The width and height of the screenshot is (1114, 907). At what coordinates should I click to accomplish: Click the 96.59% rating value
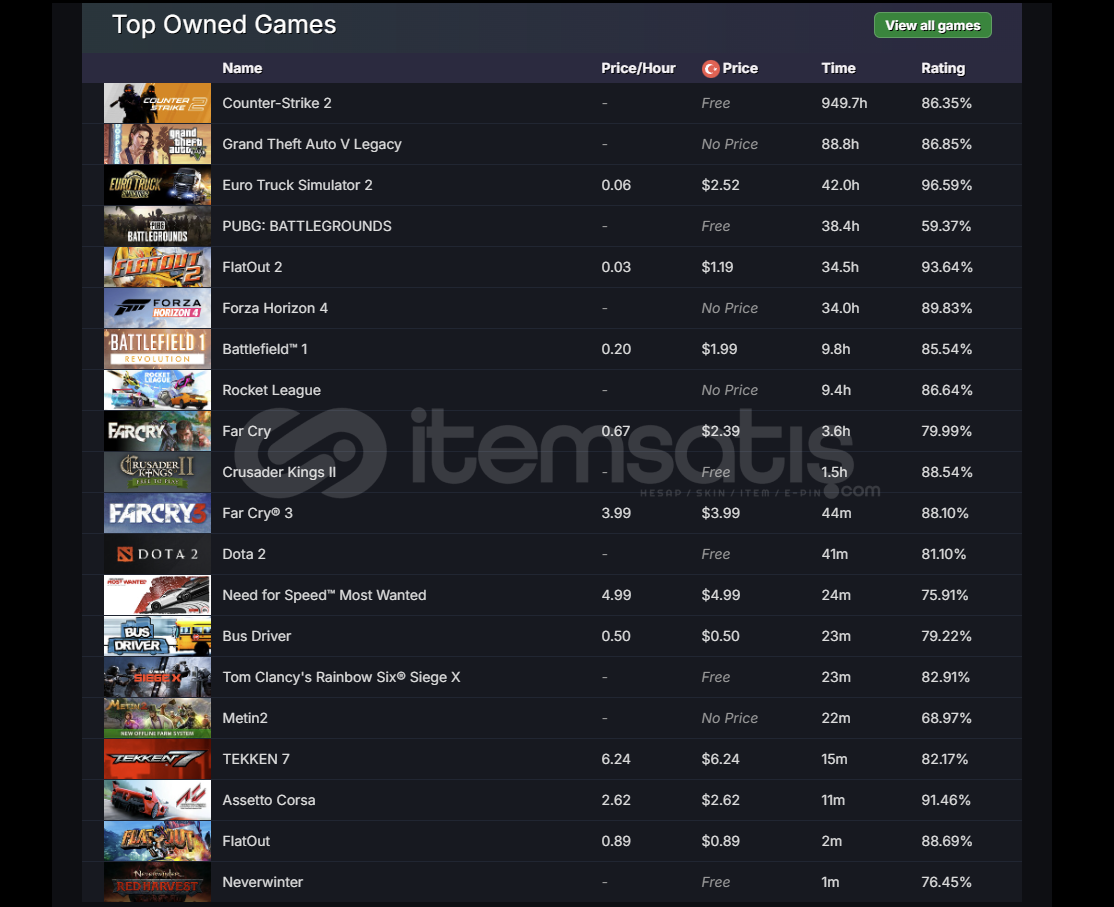coord(946,185)
